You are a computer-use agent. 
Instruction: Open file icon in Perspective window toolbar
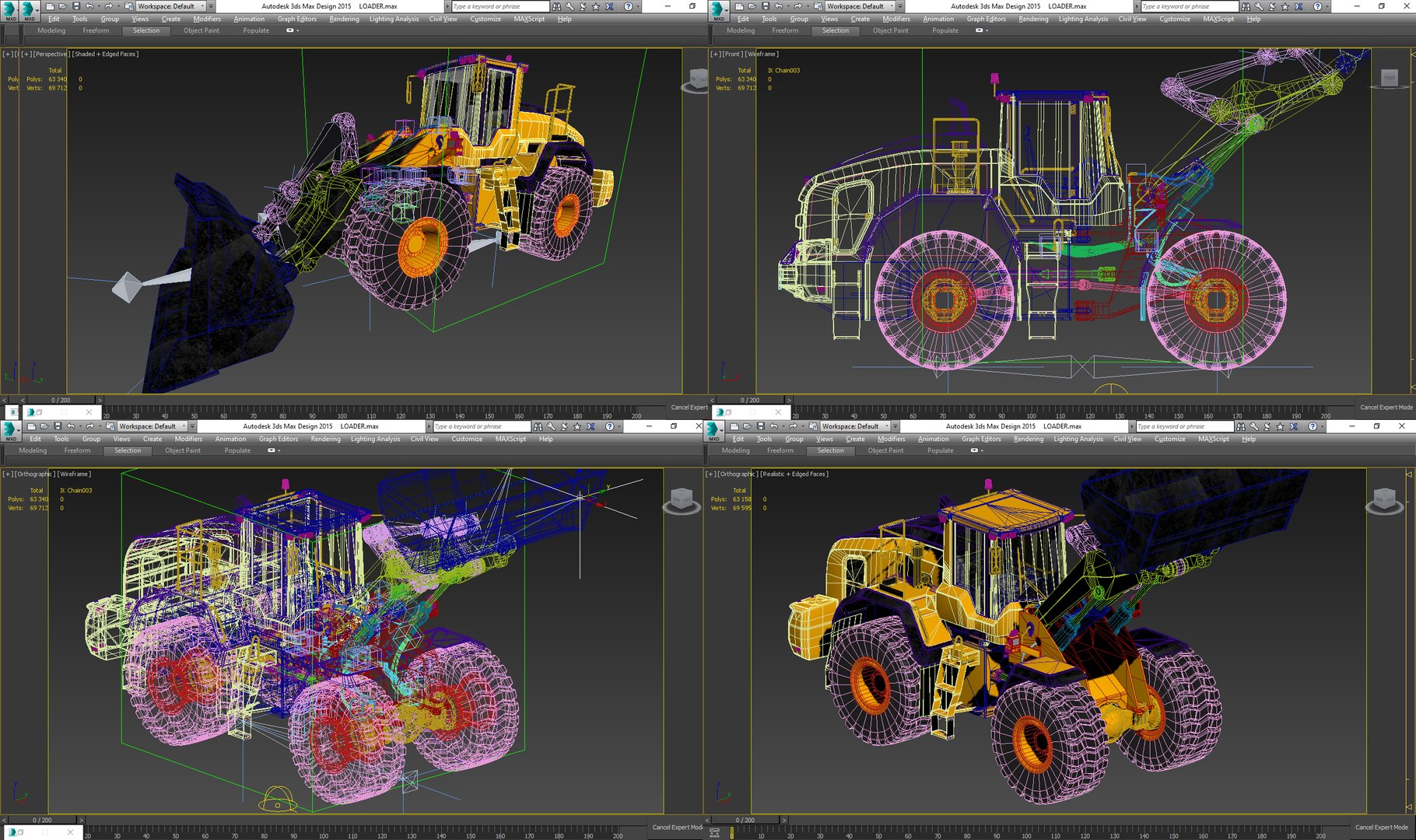coord(63,6)
